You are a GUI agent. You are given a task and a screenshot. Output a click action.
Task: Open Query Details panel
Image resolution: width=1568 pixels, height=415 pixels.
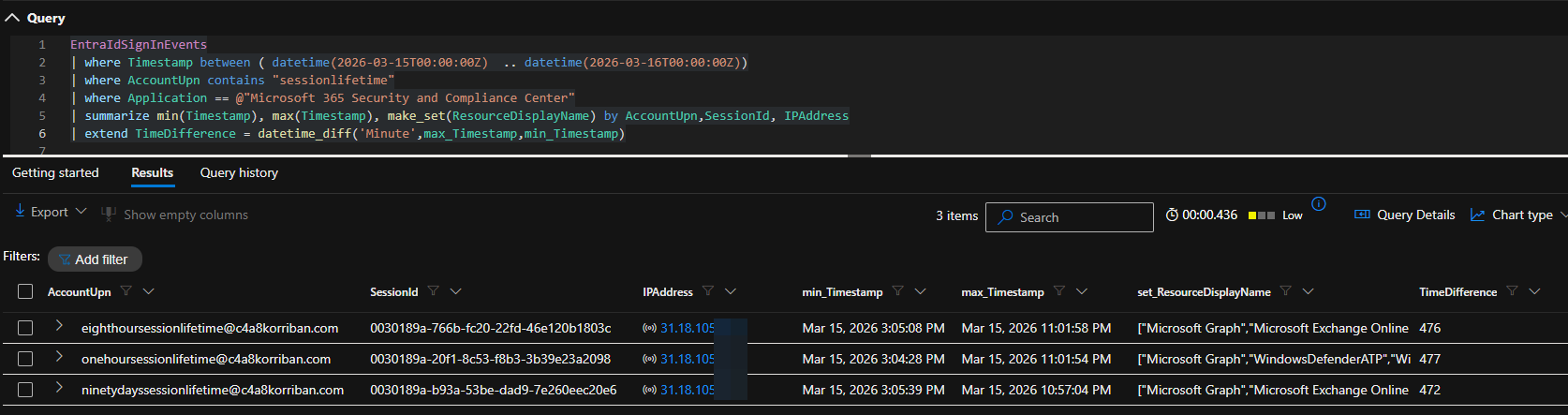1405,215
